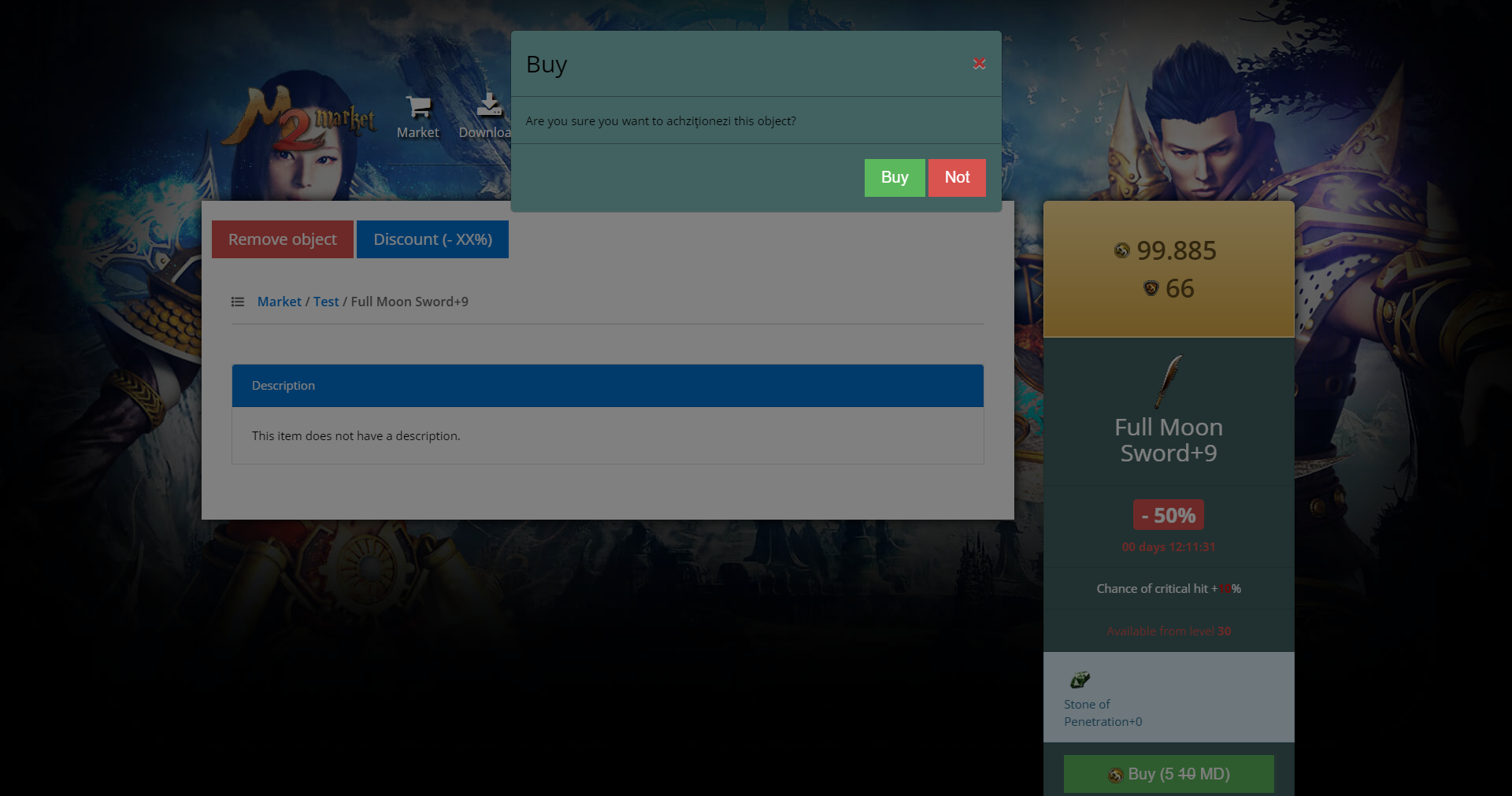
Task: Confirm purchase with green Buy button
Action: pos(894,178)
